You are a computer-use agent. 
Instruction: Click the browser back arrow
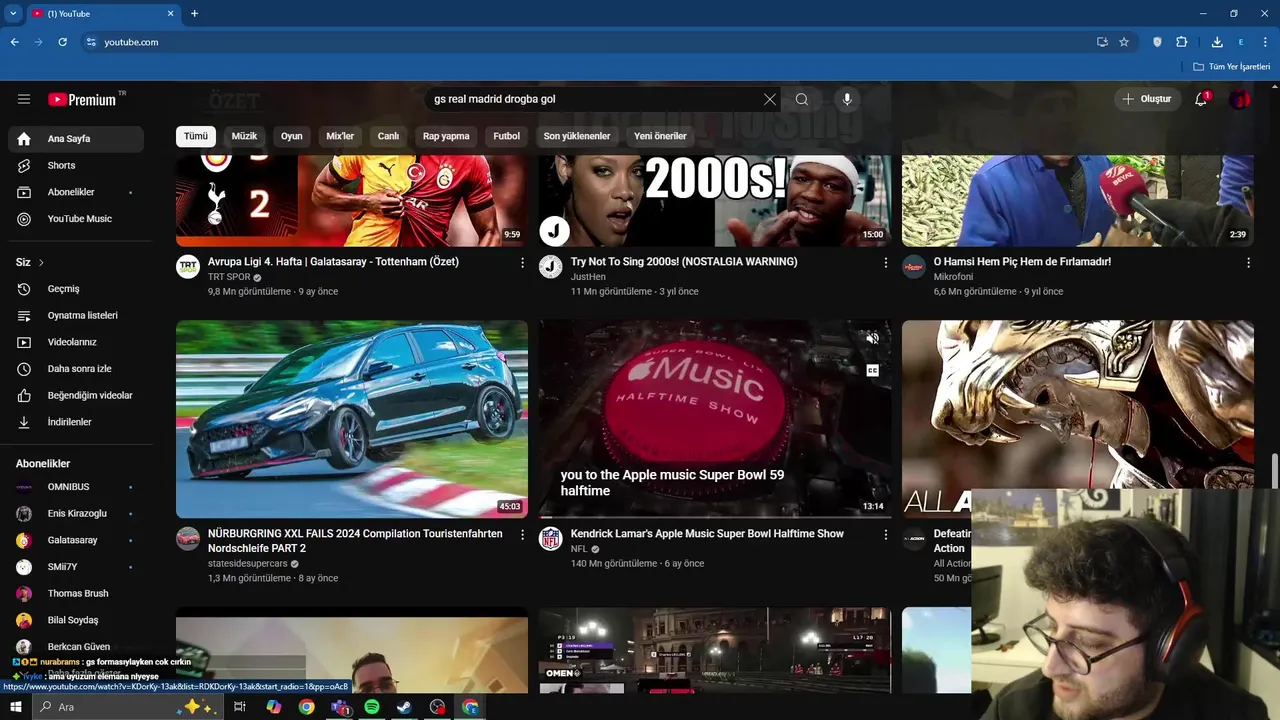[14, 42]
